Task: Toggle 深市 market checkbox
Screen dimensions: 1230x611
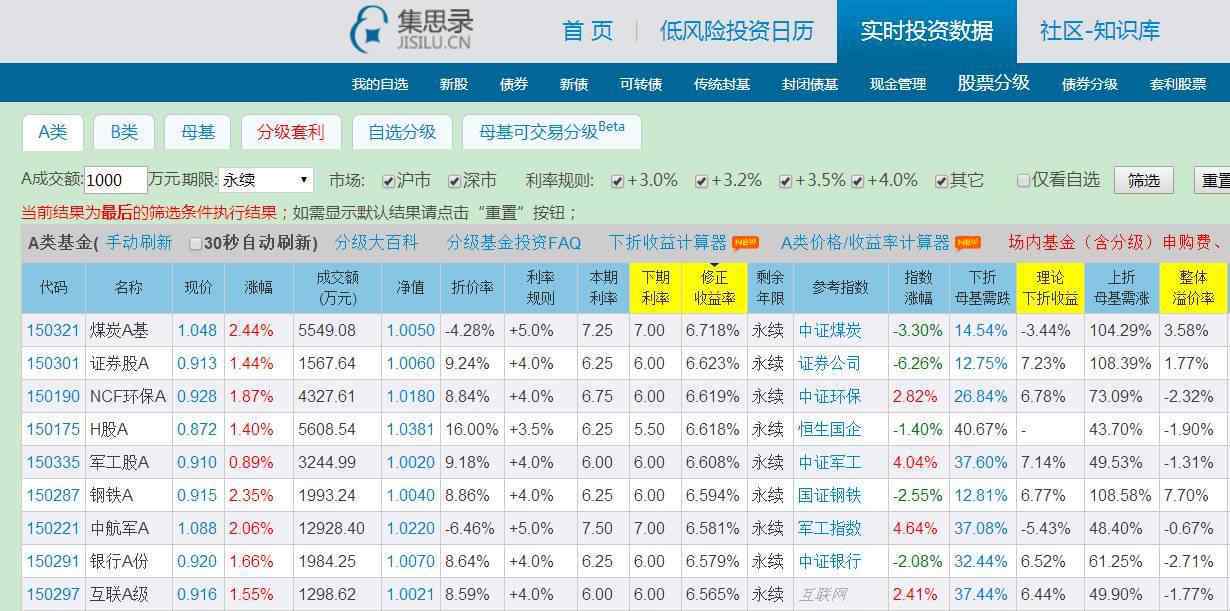Action: [454, 181]
